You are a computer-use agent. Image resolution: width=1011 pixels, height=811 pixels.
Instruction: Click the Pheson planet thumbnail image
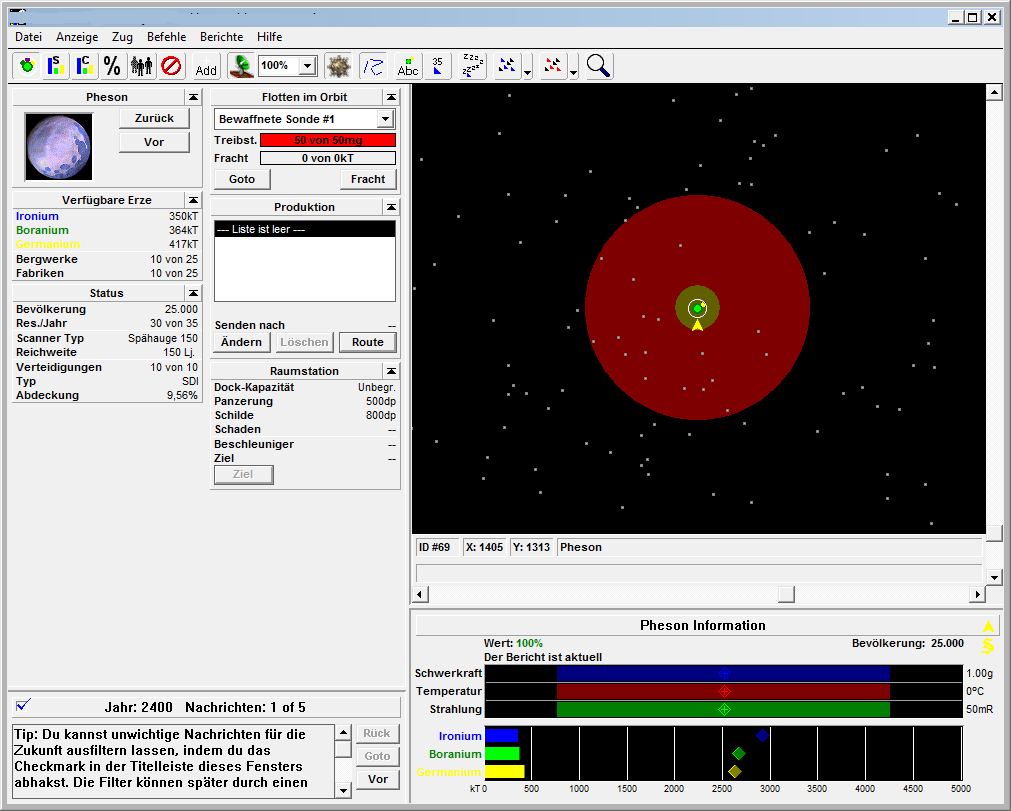coord(59,146)
